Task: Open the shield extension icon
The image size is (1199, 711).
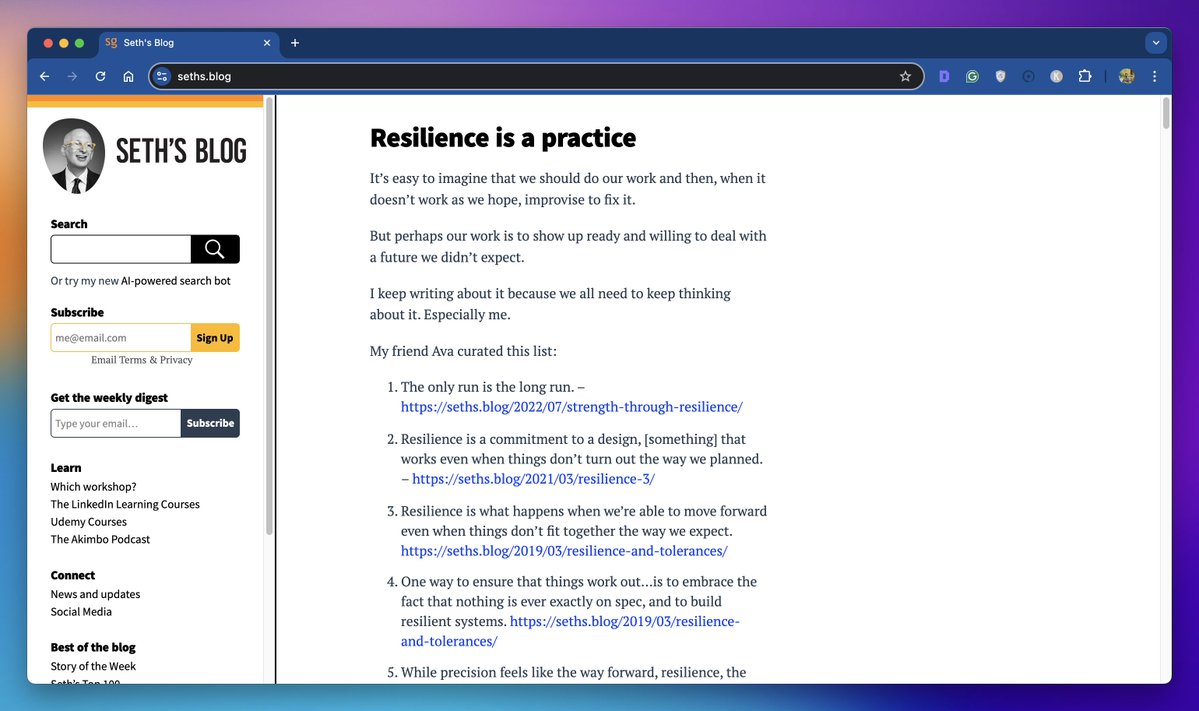Action: pos(1000,76)
